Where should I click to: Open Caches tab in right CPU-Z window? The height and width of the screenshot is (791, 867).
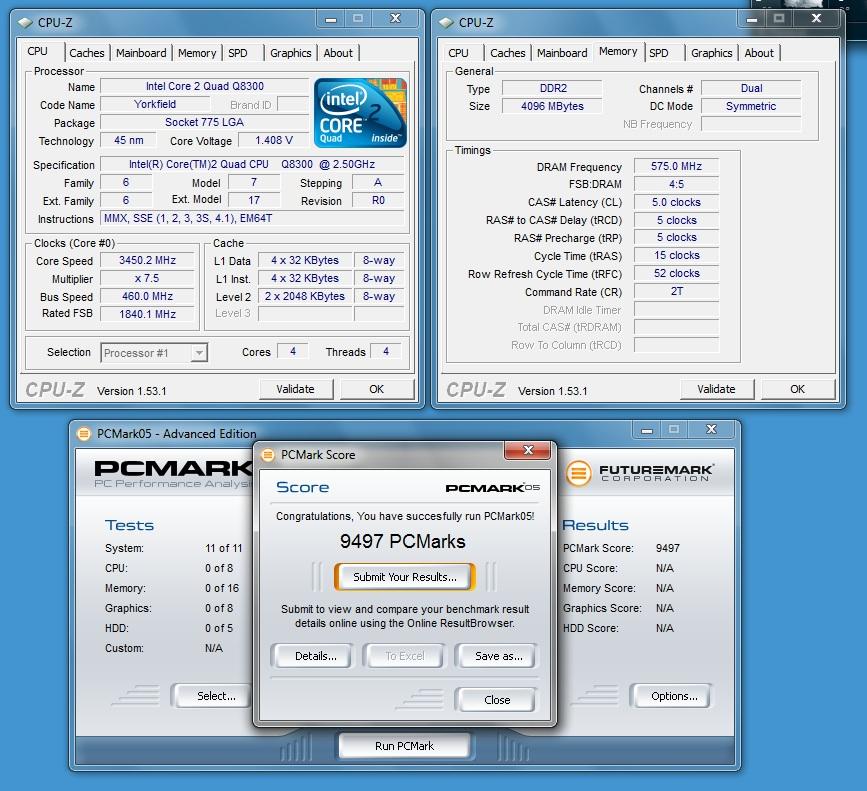coord(508,53)
